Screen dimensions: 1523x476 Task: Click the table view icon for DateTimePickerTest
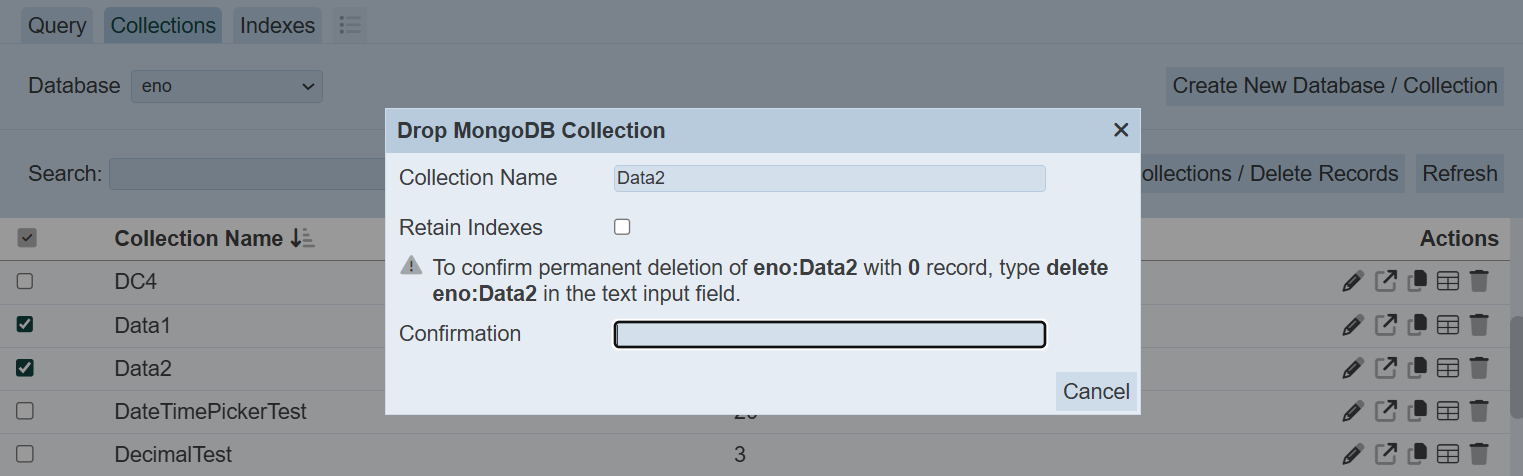[1447, 411]
